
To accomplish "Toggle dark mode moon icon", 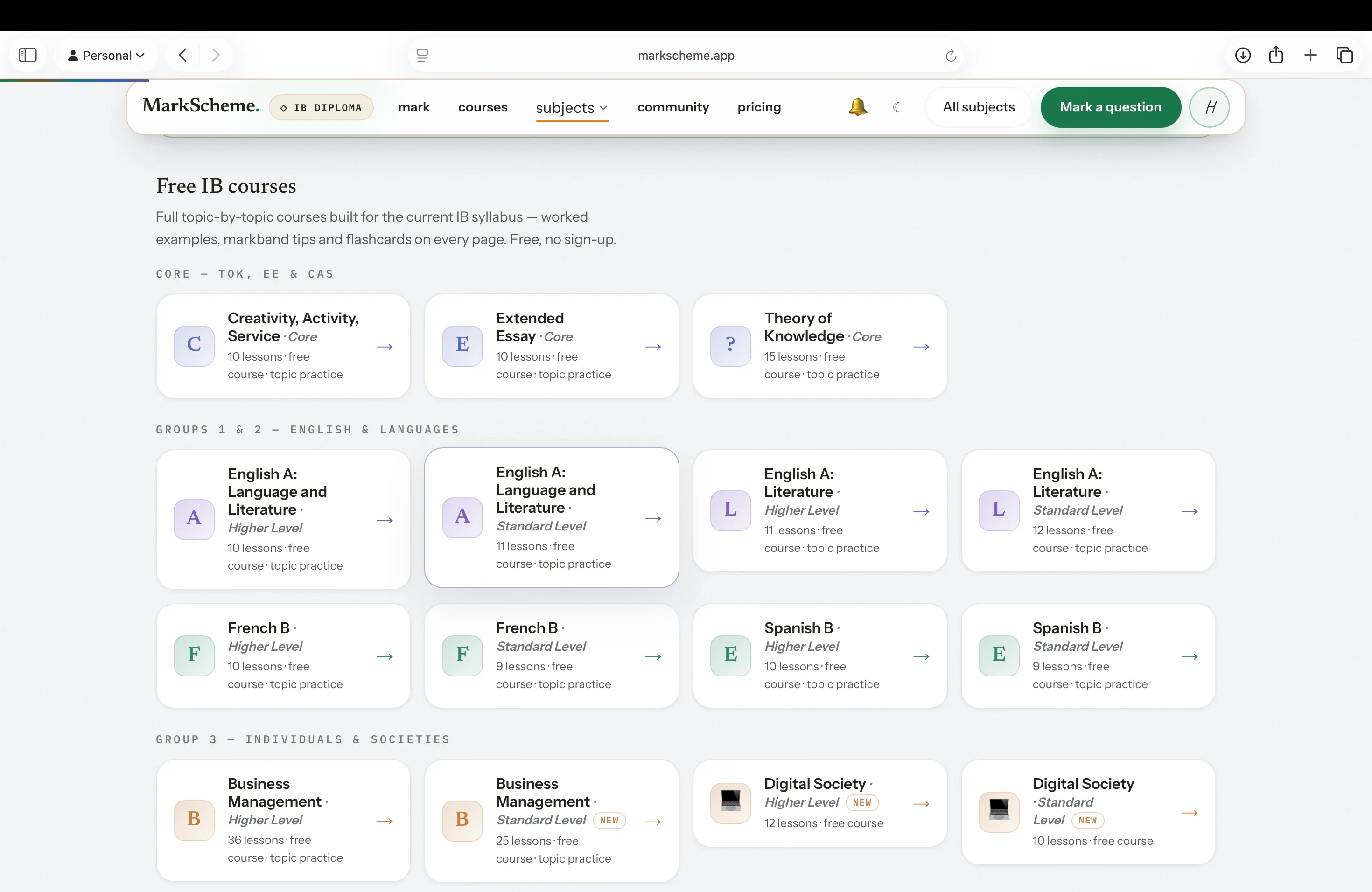I will (x=897, y=107).
